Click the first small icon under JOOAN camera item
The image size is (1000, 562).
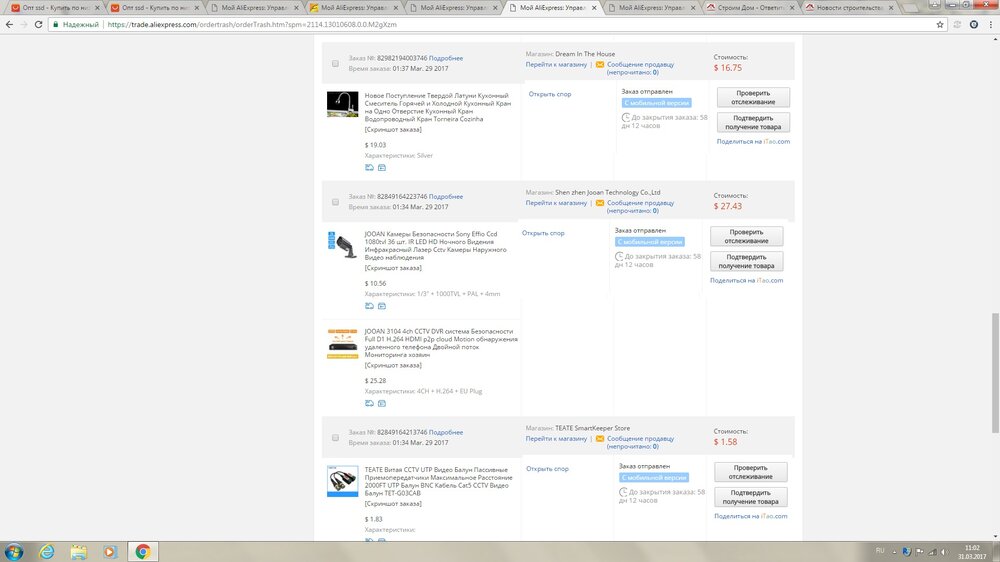click(369, 306)
